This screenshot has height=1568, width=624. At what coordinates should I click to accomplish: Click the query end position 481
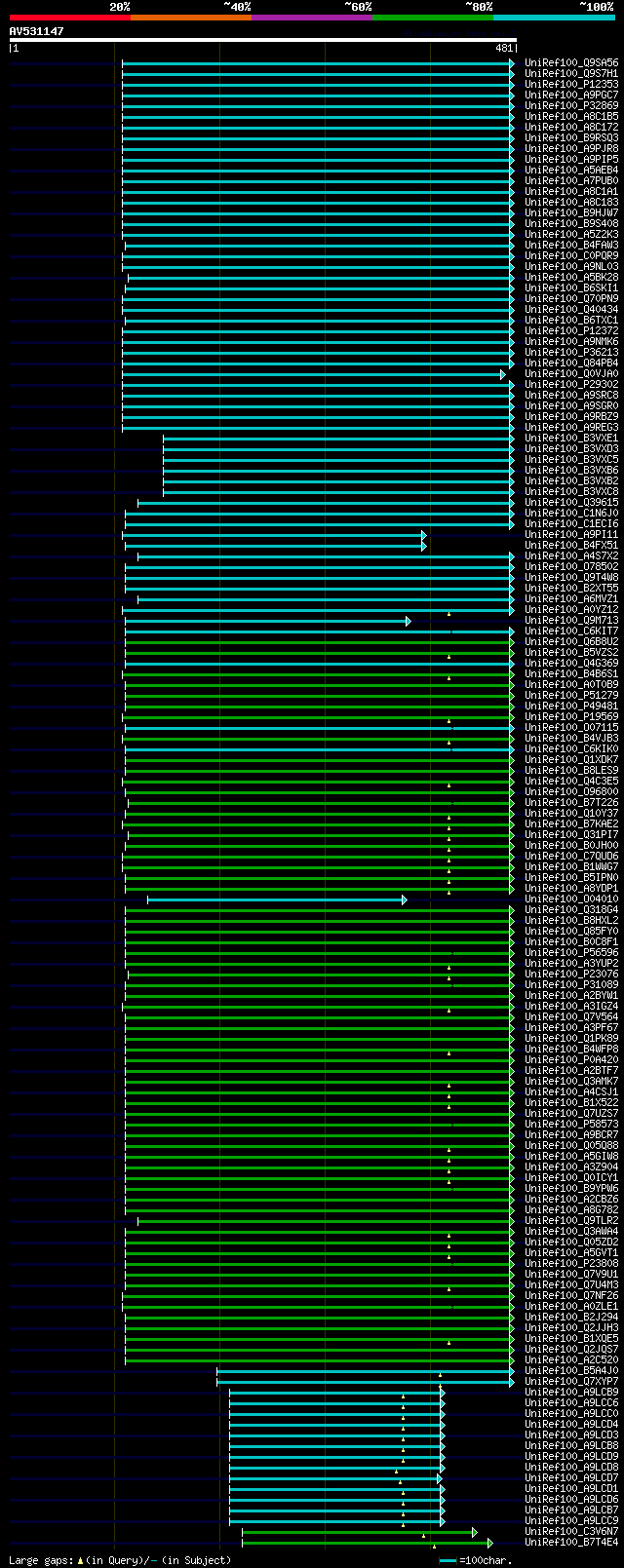[504, 48]
